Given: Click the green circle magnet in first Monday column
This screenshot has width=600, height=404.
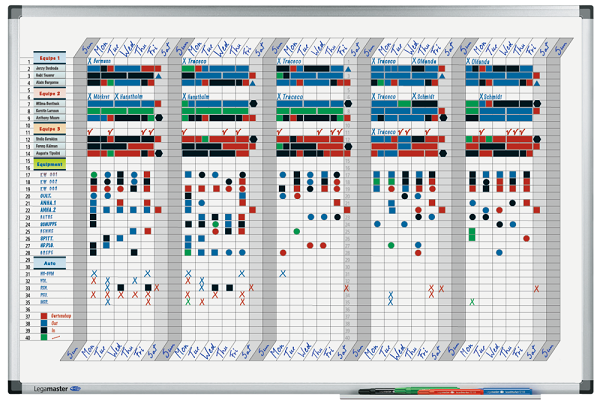Looking at the screenshot, I should click(x=94, y=175).
